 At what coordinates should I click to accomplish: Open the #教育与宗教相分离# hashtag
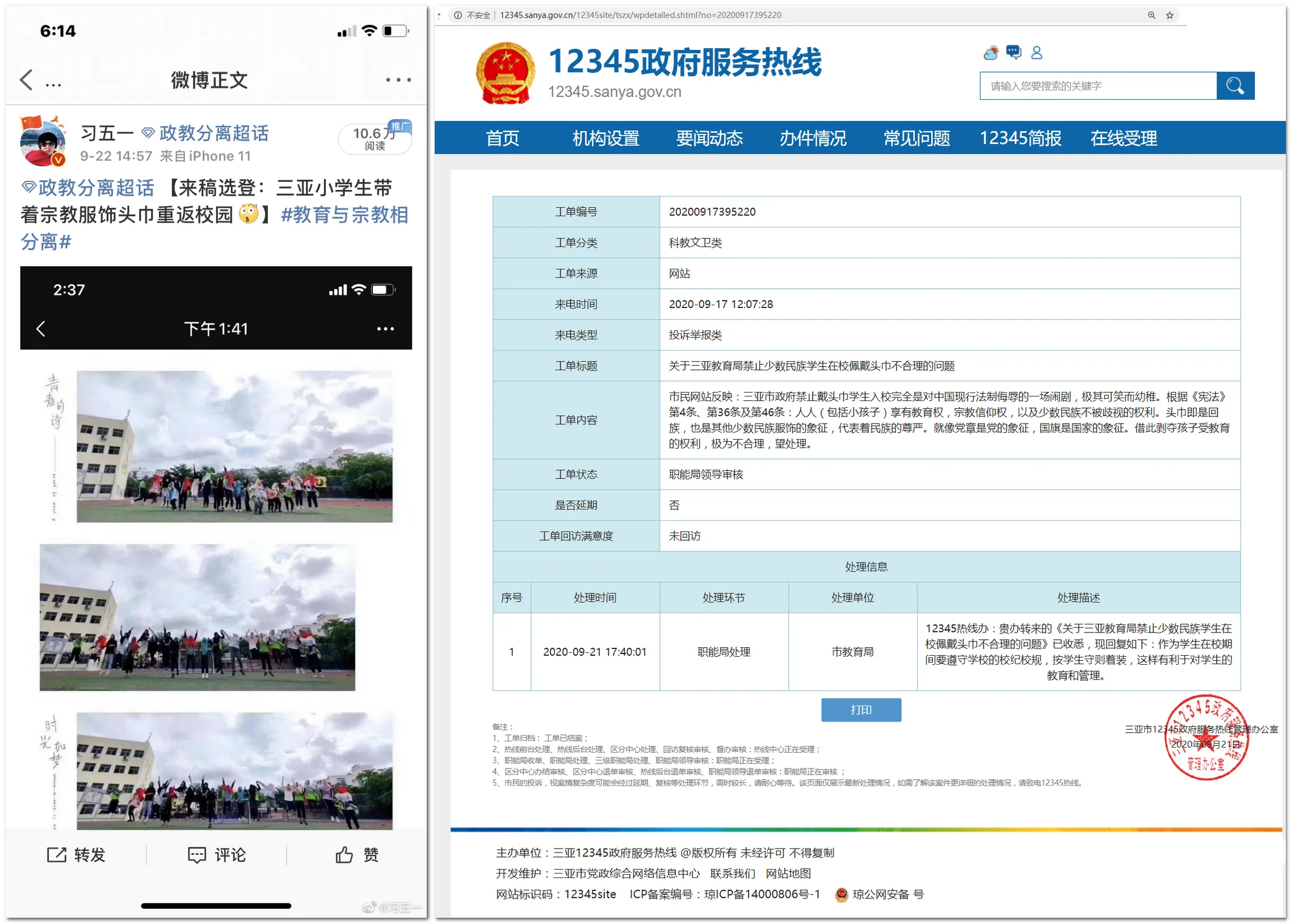coord(214,228)
